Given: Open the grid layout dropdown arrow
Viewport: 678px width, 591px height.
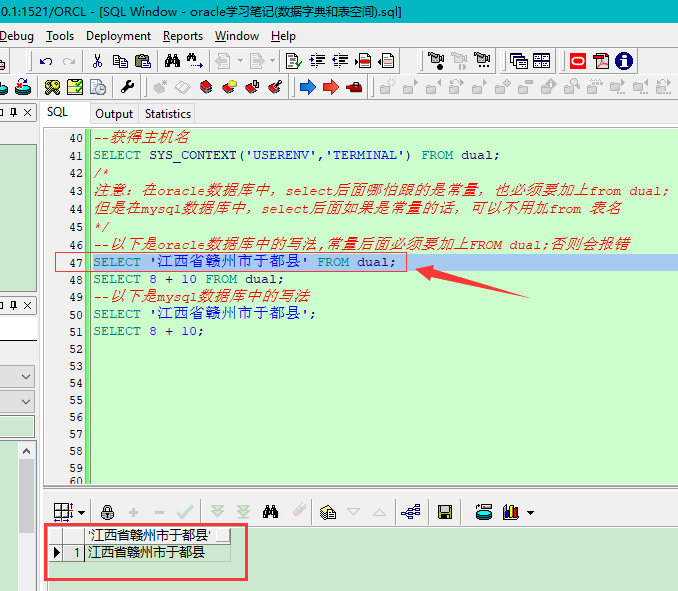Looking at the screenshot, I should pyautogui.click(x=82, y=513).
